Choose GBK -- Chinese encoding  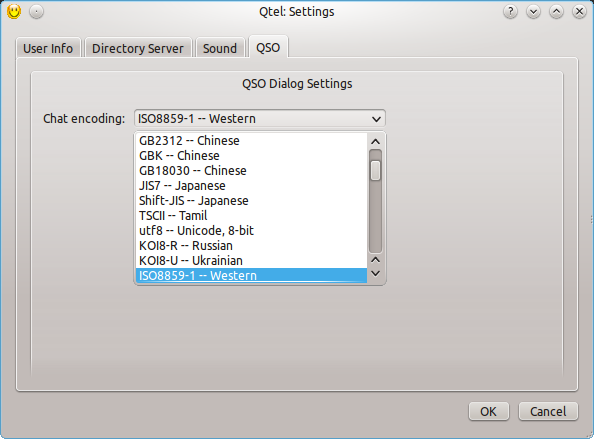[251, 156]
